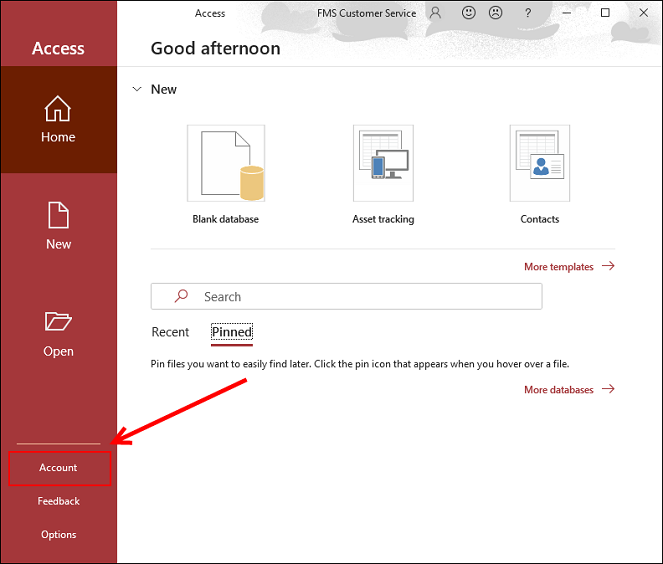This screenshot has width=663, height=564.
Task: Click the More databases arrow
Action: (x=608, y=389)
